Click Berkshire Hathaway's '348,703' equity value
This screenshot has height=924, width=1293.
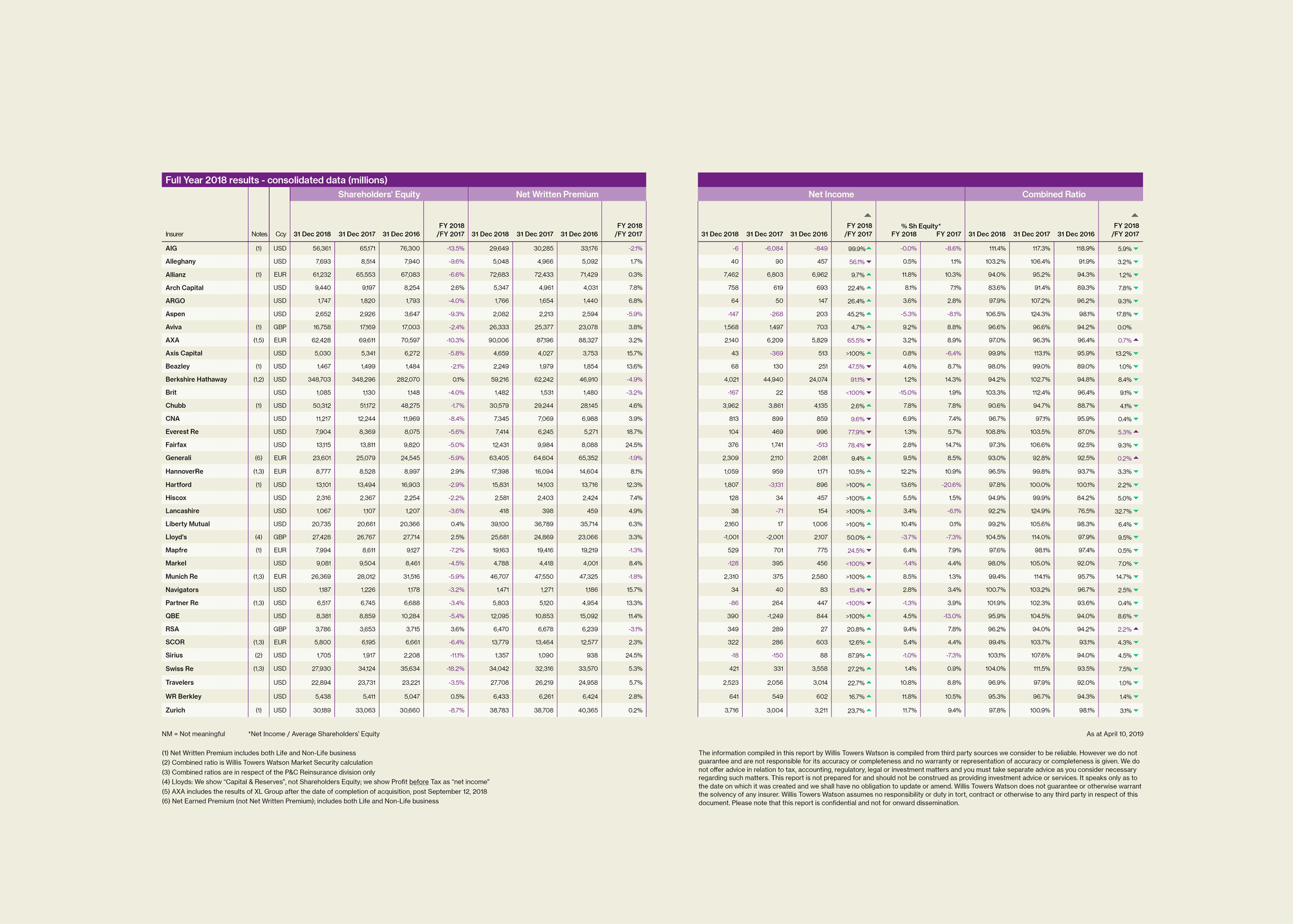(x=319, y=380)
